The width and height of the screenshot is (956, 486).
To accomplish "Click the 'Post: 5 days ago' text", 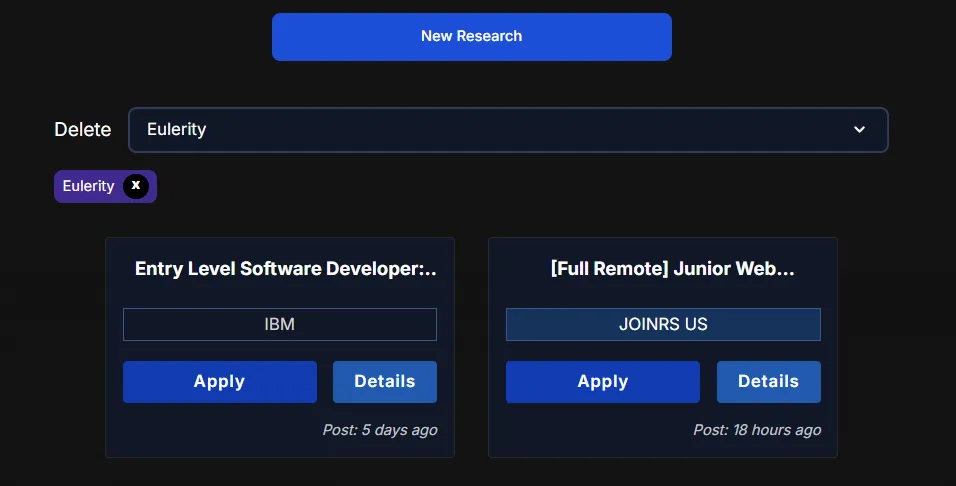I will pos(380,430).
